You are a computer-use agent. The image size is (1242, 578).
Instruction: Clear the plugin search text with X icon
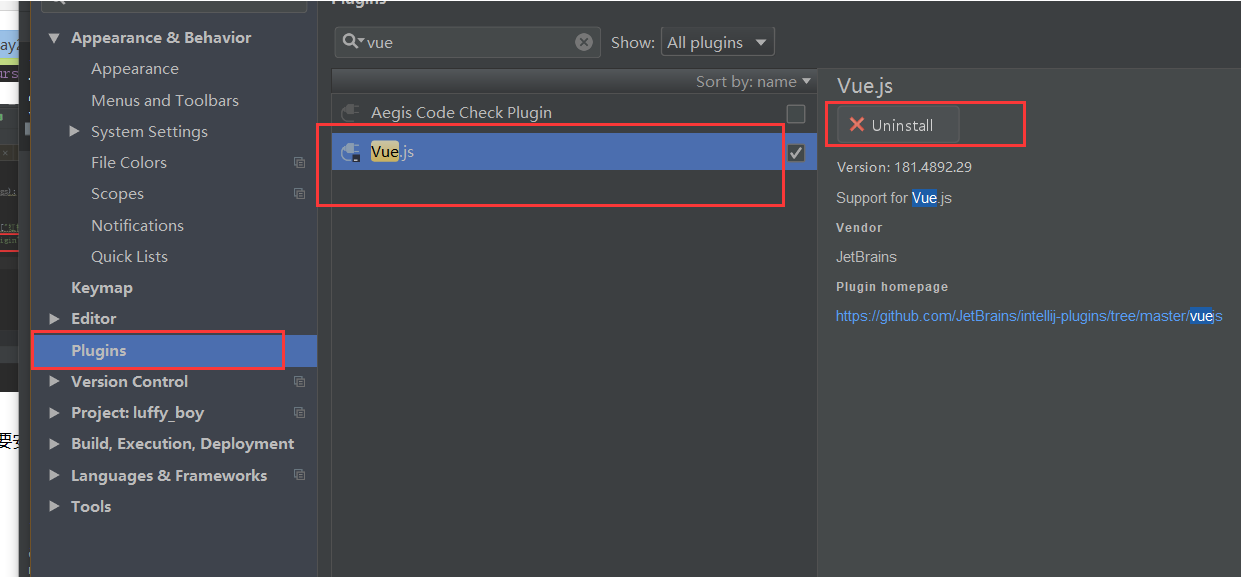[x=584, y=42]
